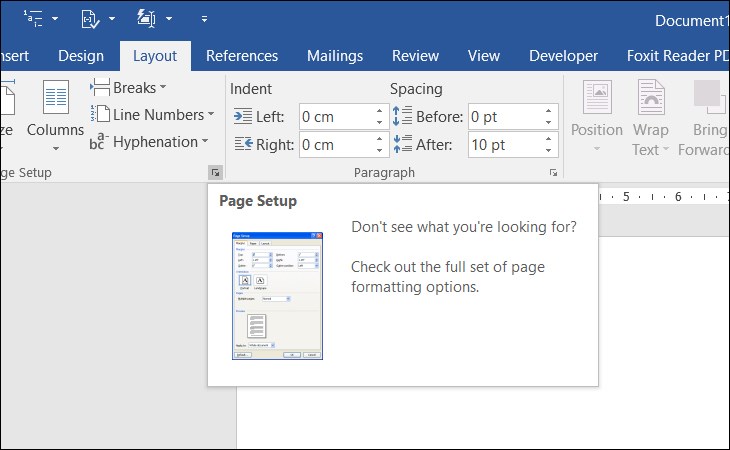Viewport: 730px width, 450px height.
Task: Launch the Page Setup dialog launcher
Action: (x=216, y=173)
